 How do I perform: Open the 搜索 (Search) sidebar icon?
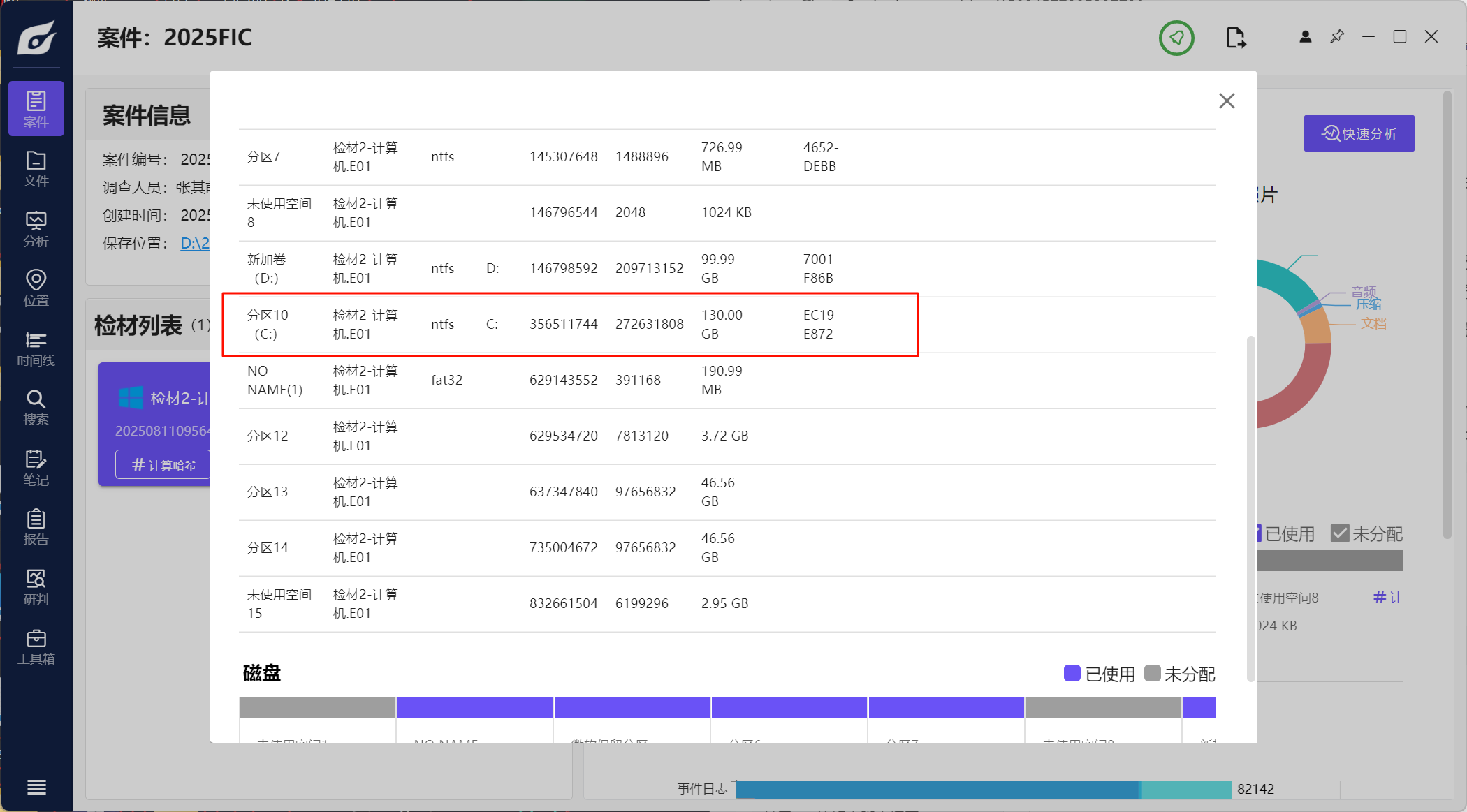pyautogui.click(x=36, y=408)
